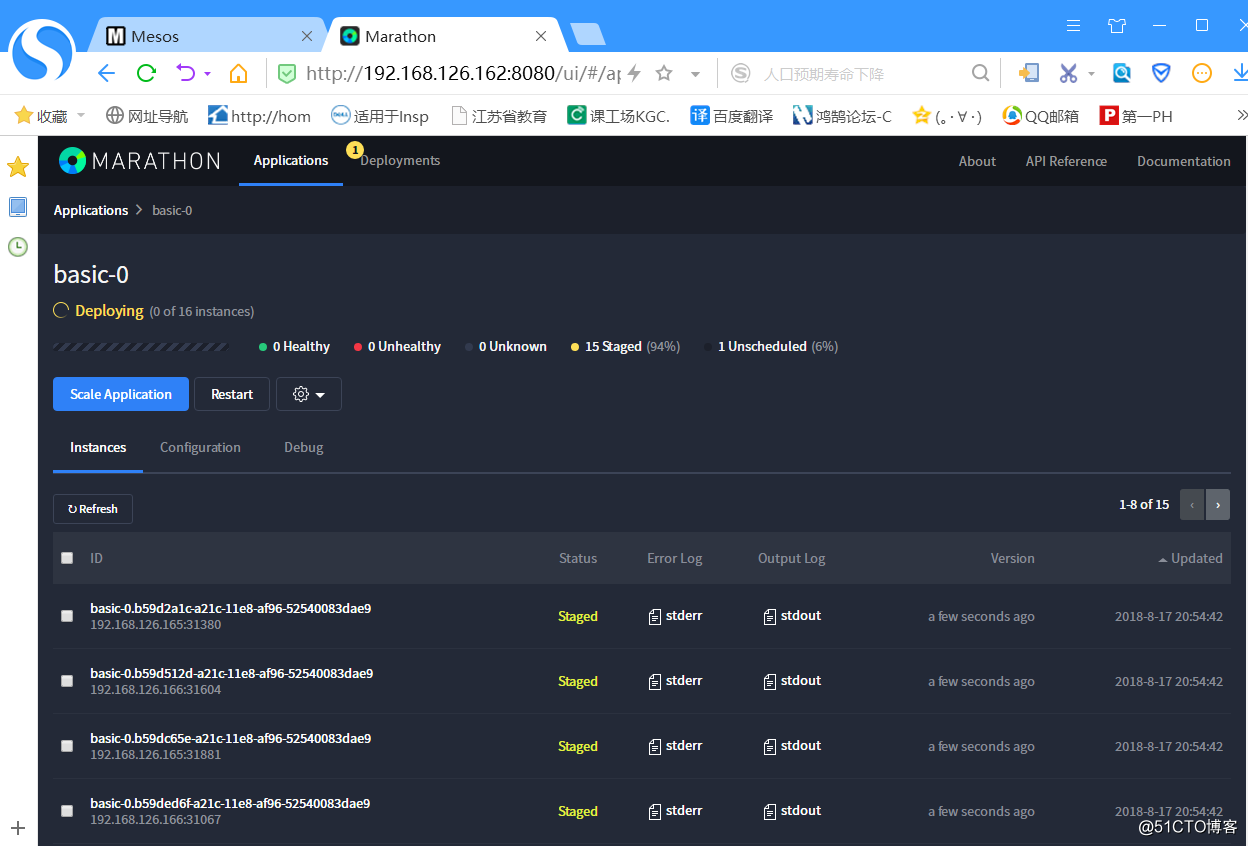Viewport: 1248px width, 846px height.
Task: Open the 百度翻译 bookmark
Action: coord(732,116)
